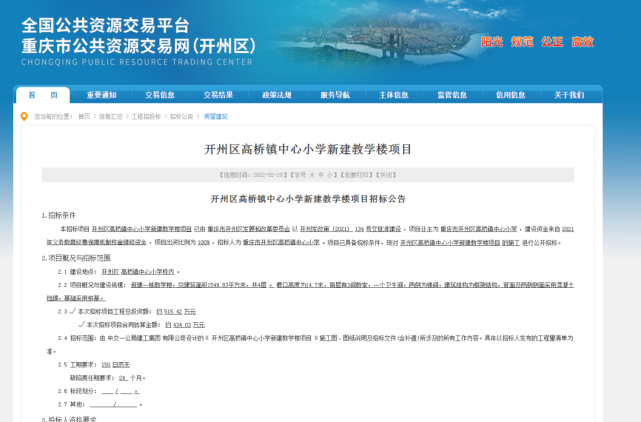Click the 2.7 其他 line
The height and width of the screenshot is (422, 641).
[100, 404]
